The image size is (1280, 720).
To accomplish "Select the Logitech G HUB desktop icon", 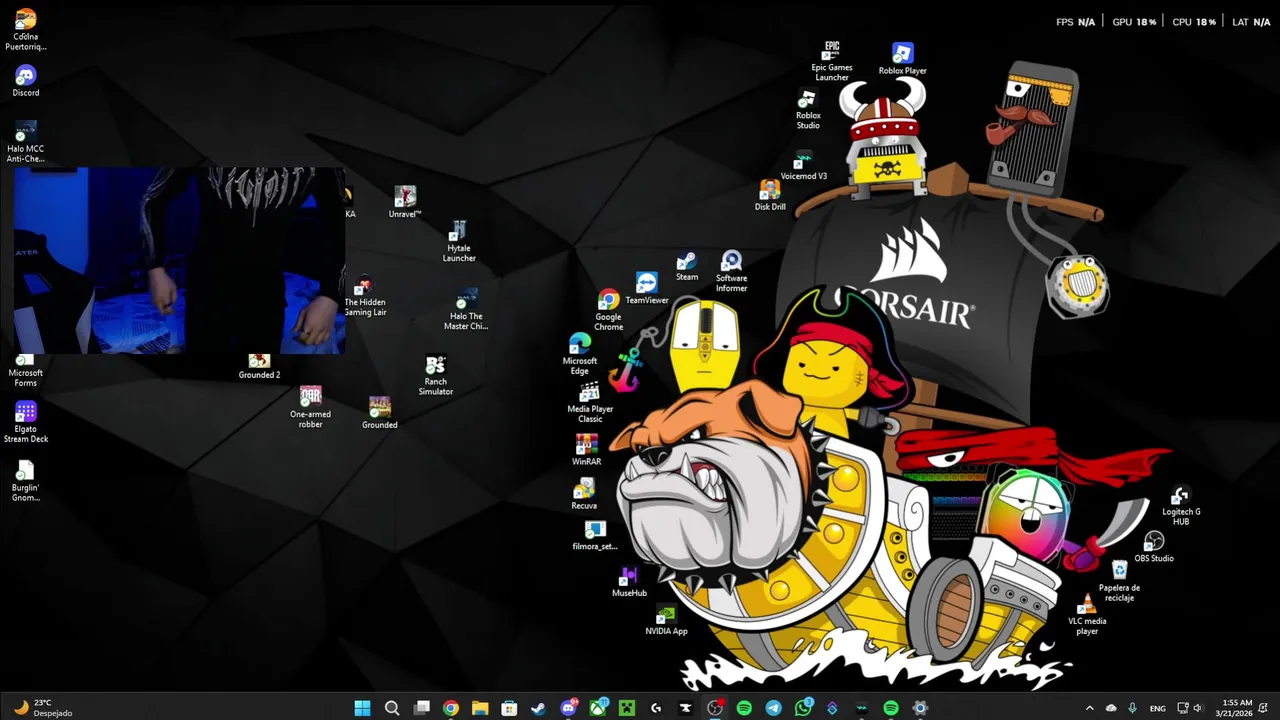I will click(x=1181, y=506).
